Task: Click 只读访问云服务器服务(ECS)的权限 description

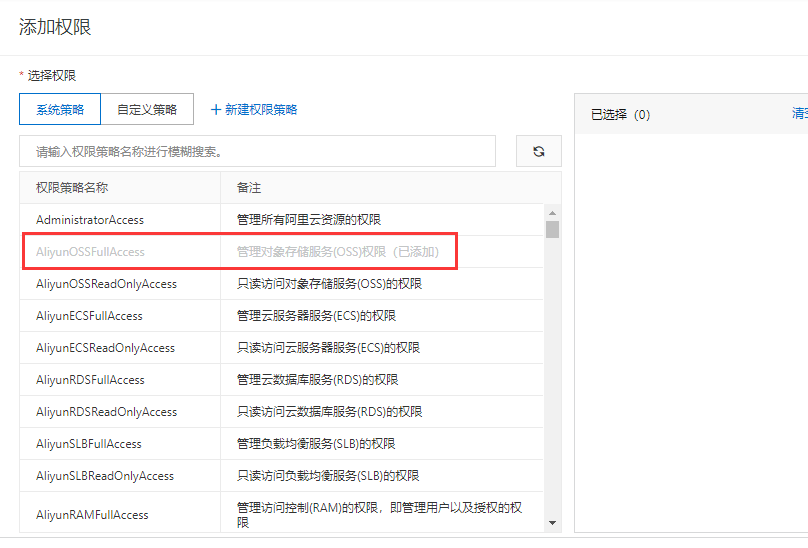Action: point(328,347)
